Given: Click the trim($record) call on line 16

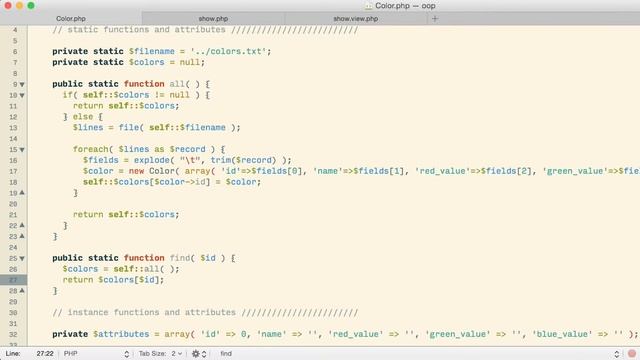Looking at the screenshot, I should click(x=243, y=160).
